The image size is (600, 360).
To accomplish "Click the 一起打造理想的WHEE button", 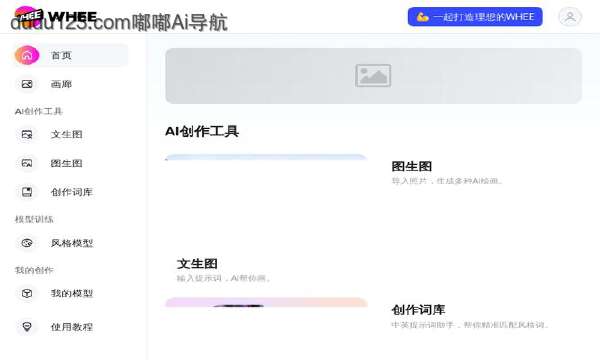I will [475, 17].
